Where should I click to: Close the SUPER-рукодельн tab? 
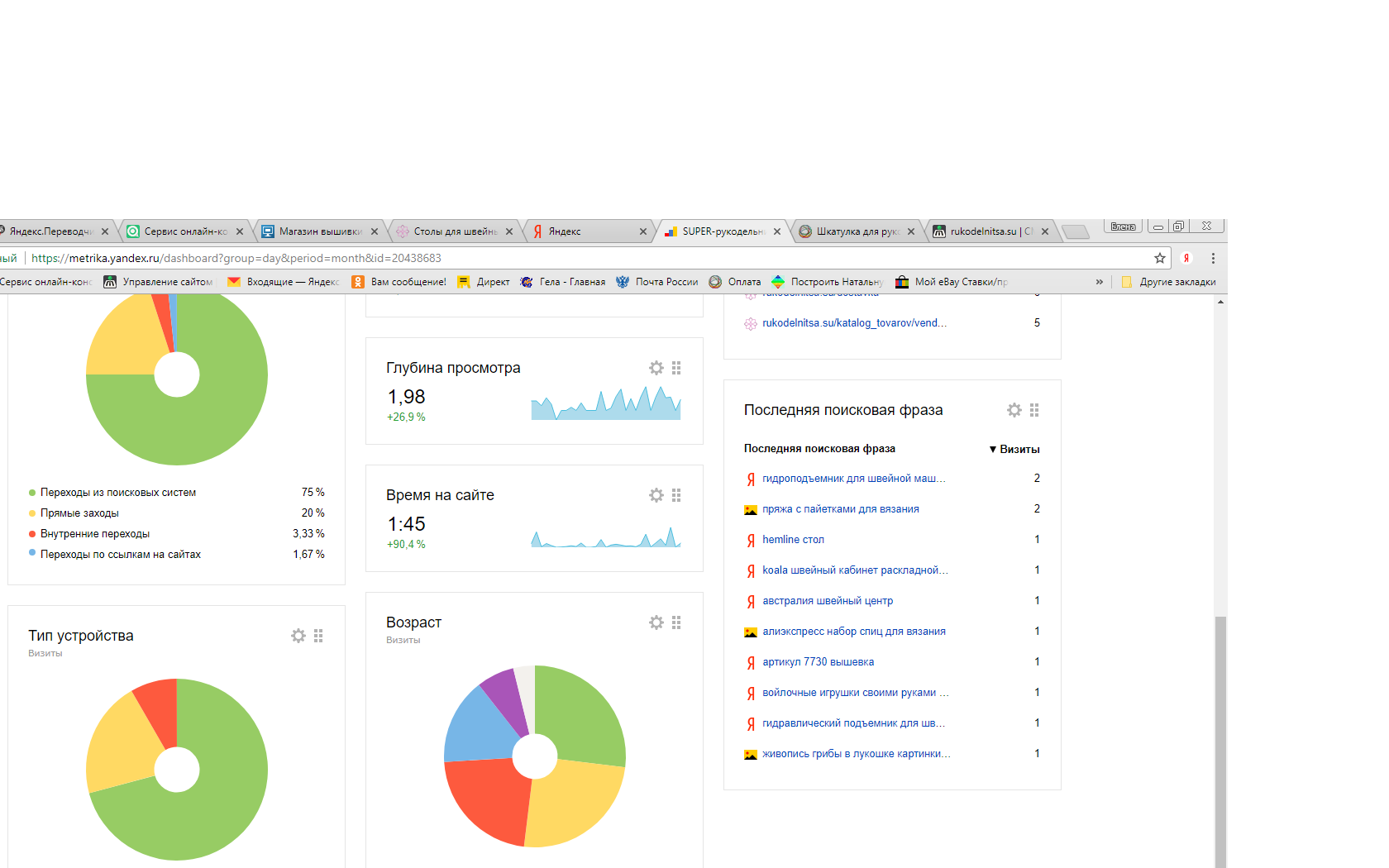[x=777, y=231]
